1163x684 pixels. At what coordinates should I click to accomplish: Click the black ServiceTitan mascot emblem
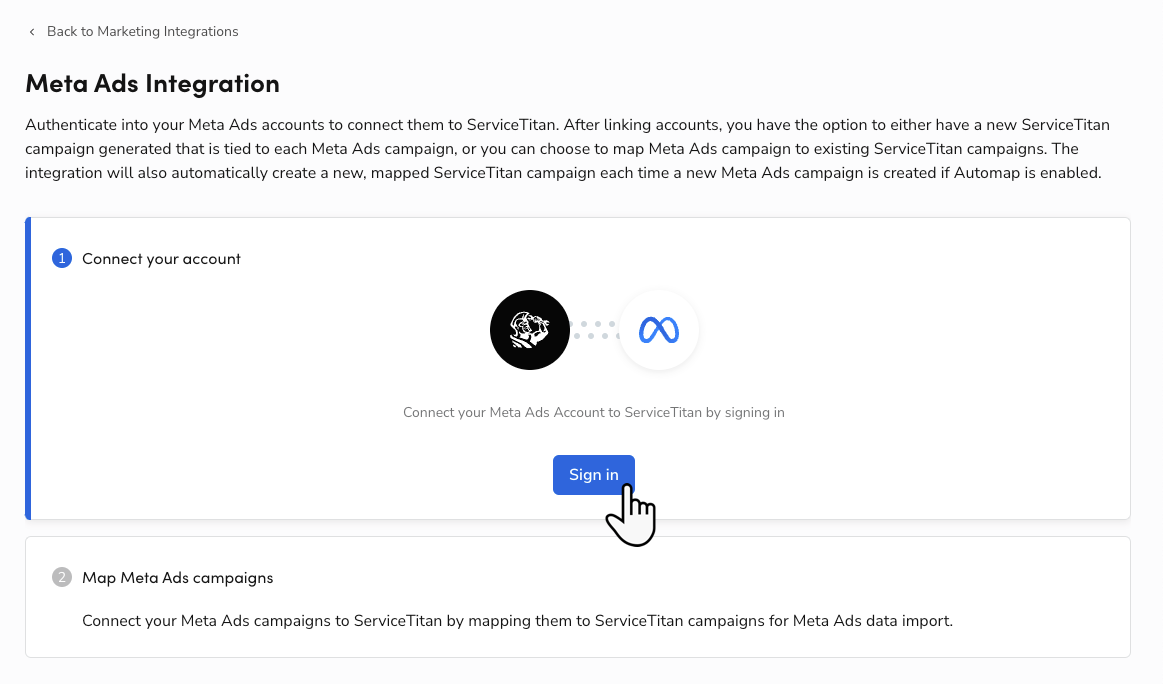(x=530, y=330)
